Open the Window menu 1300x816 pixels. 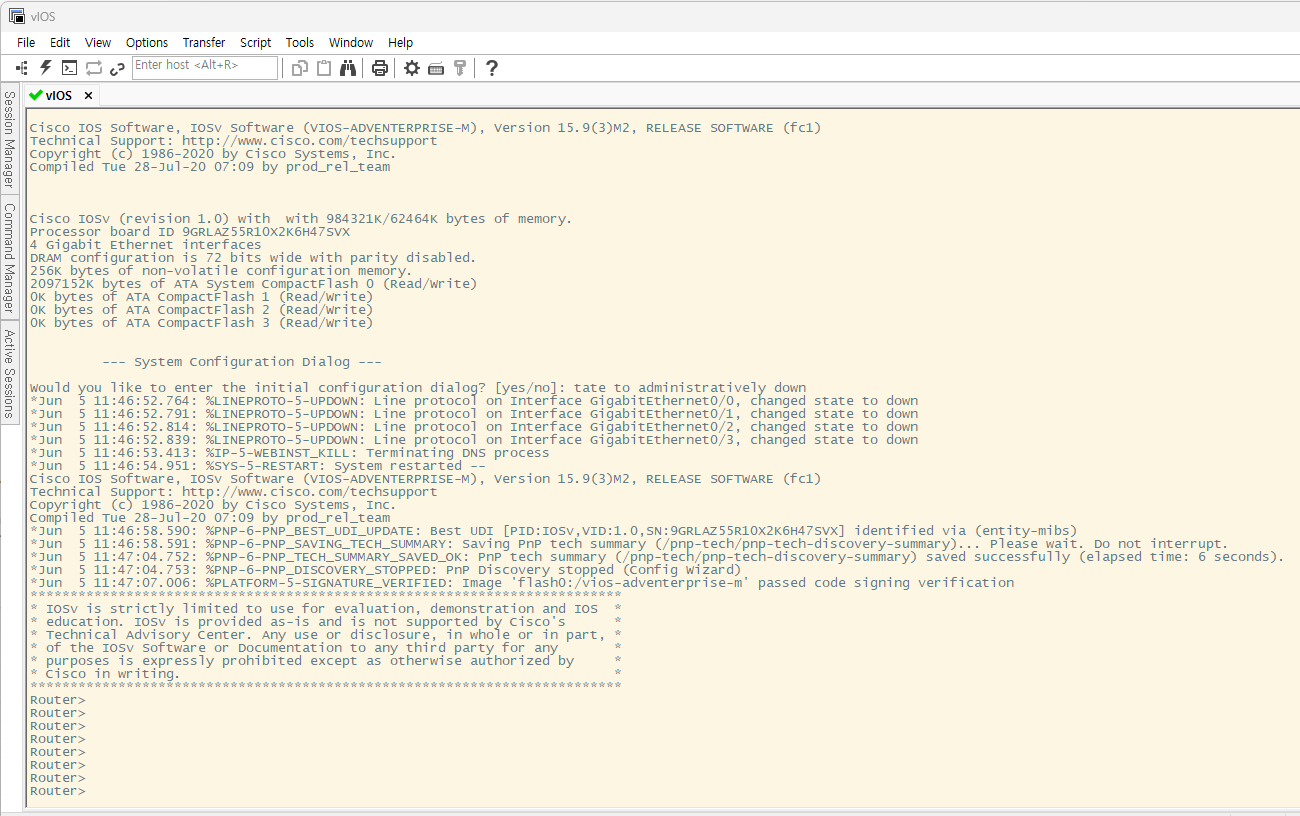[x=351, y=42]
